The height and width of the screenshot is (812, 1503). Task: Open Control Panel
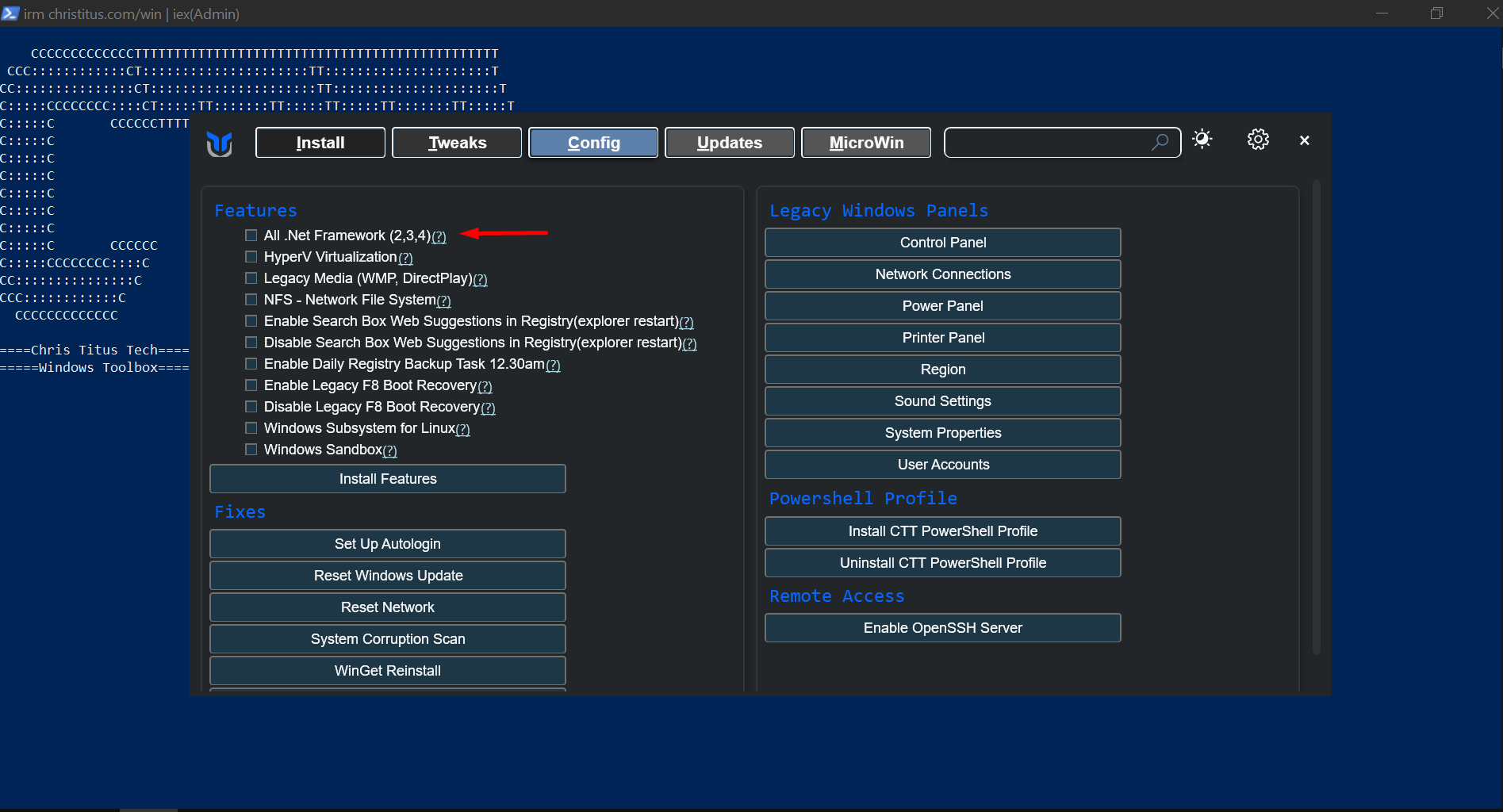943,243
